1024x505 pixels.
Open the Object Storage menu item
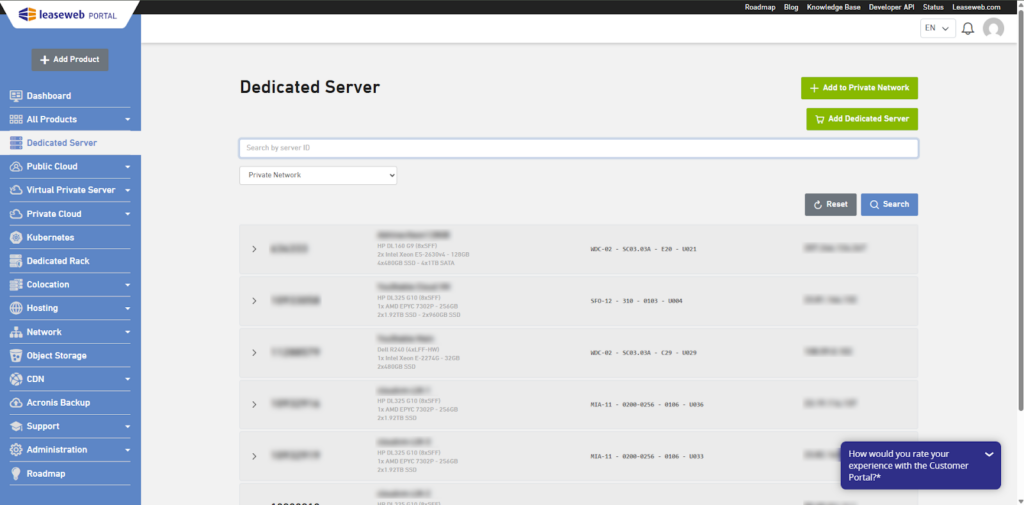click(56, 356)
